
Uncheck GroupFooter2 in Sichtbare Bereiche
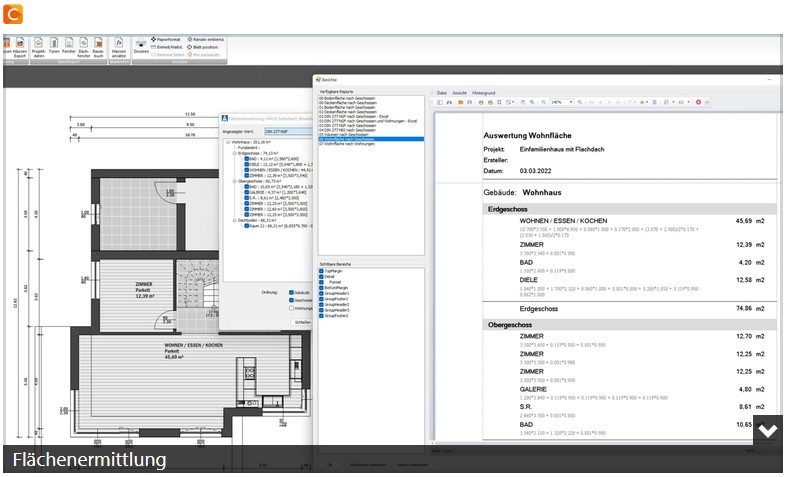click(x=321, y=316)
